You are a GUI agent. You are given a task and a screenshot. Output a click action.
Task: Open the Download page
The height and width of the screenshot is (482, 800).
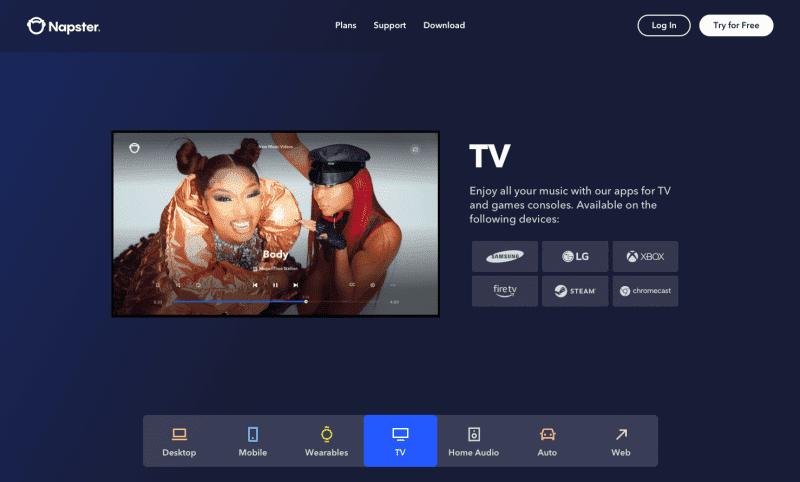[444, 25]
